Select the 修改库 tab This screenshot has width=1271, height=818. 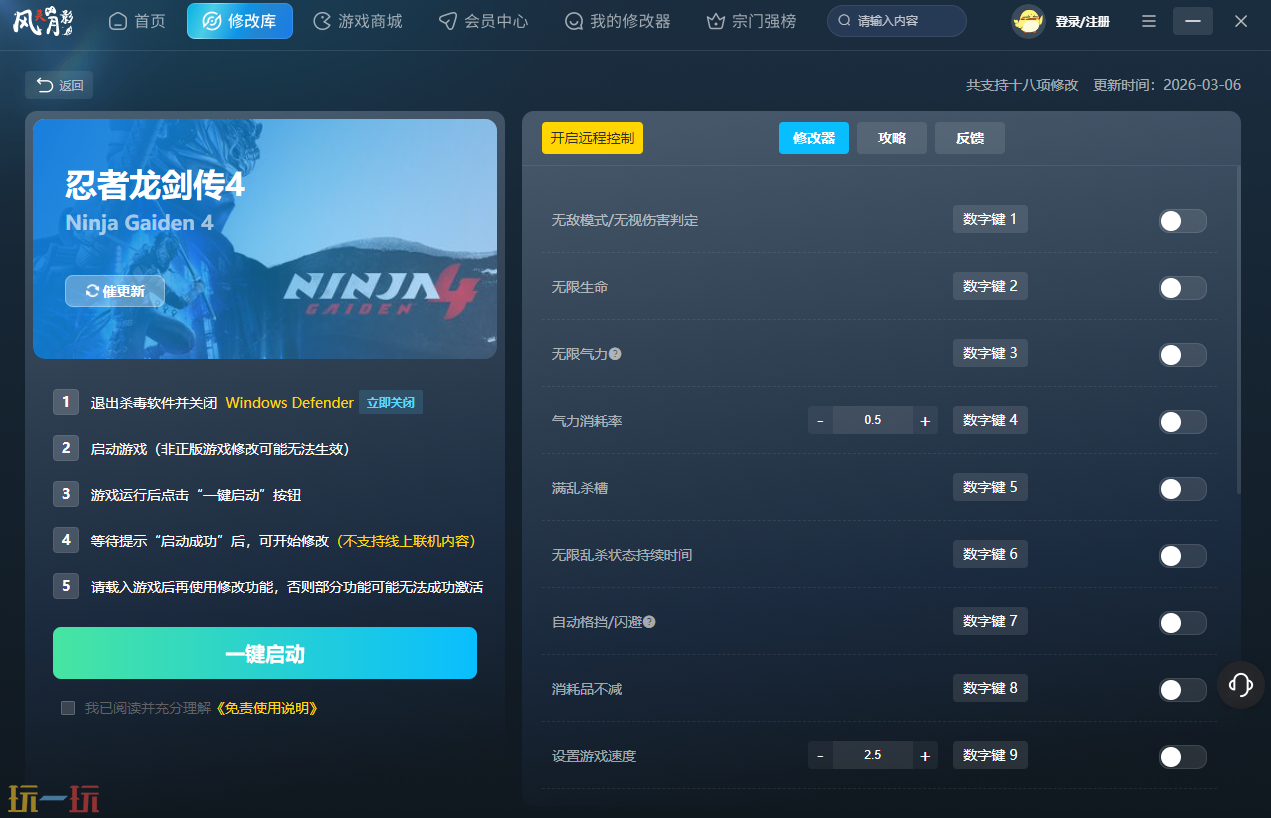[x=240, y=21]
